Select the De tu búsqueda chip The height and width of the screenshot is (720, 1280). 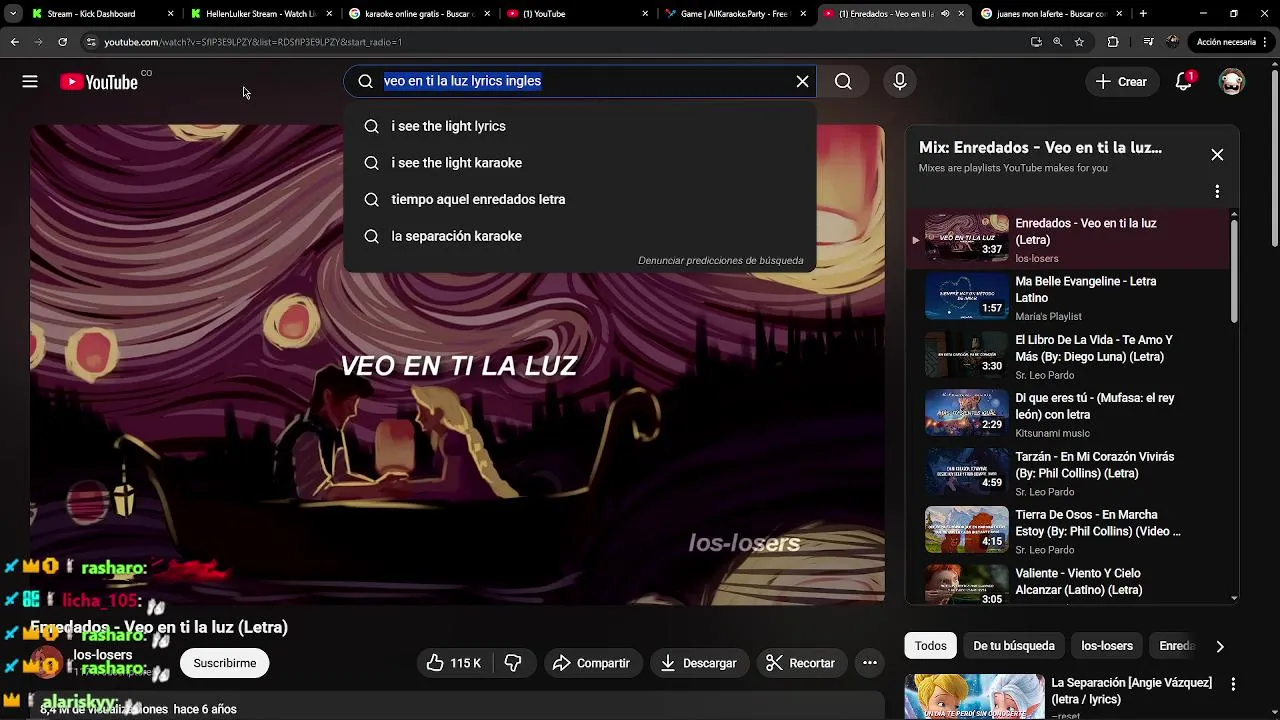pyautogui.click(x=1014, y=646)
